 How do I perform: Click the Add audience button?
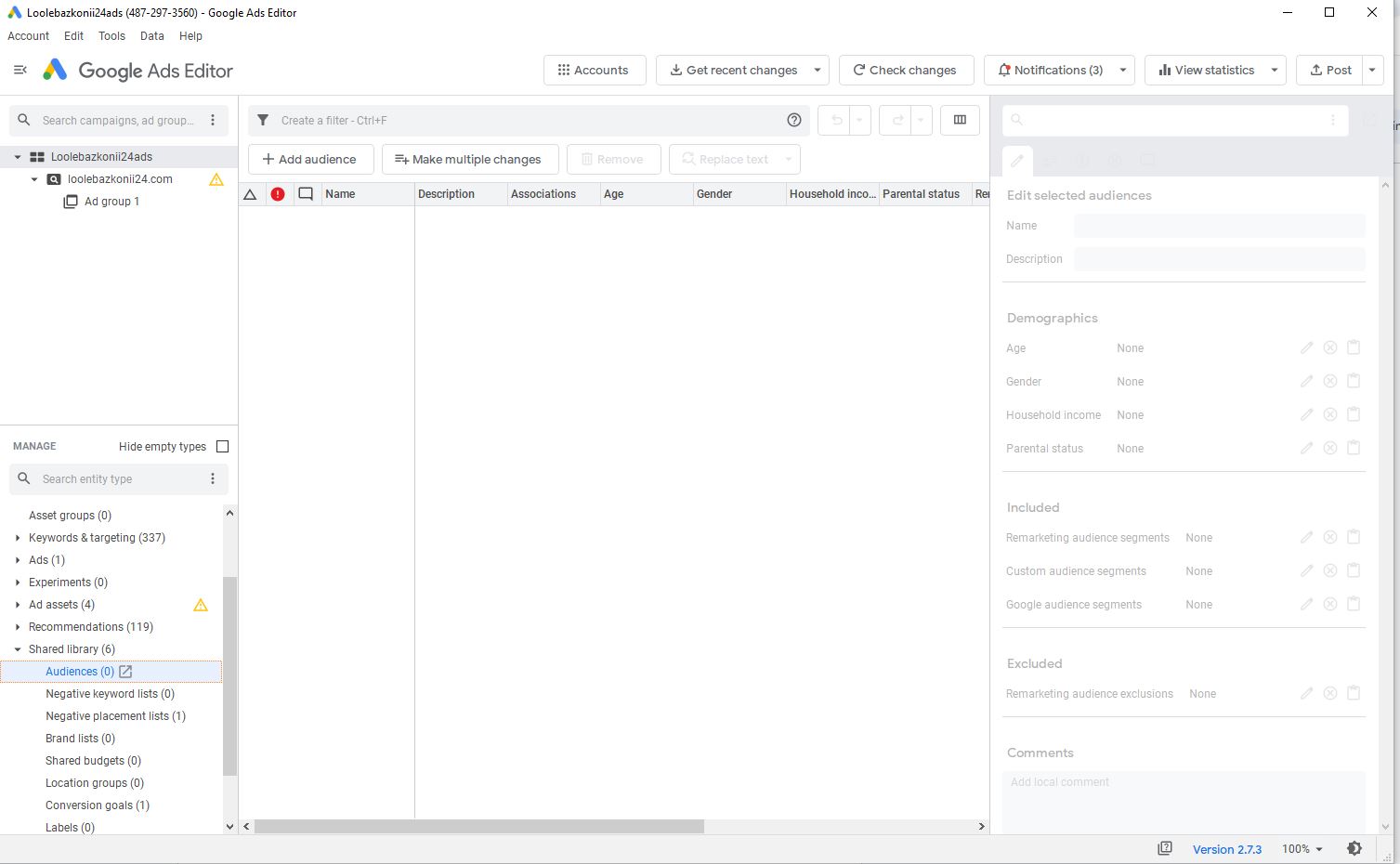310,159
